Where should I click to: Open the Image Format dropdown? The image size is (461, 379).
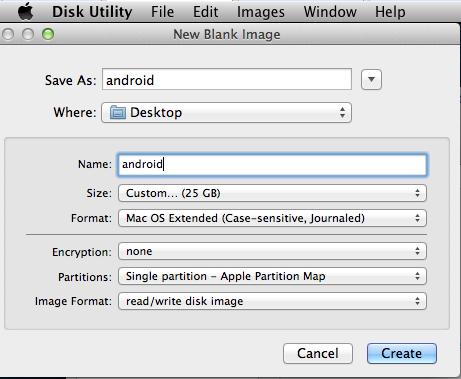272,301
